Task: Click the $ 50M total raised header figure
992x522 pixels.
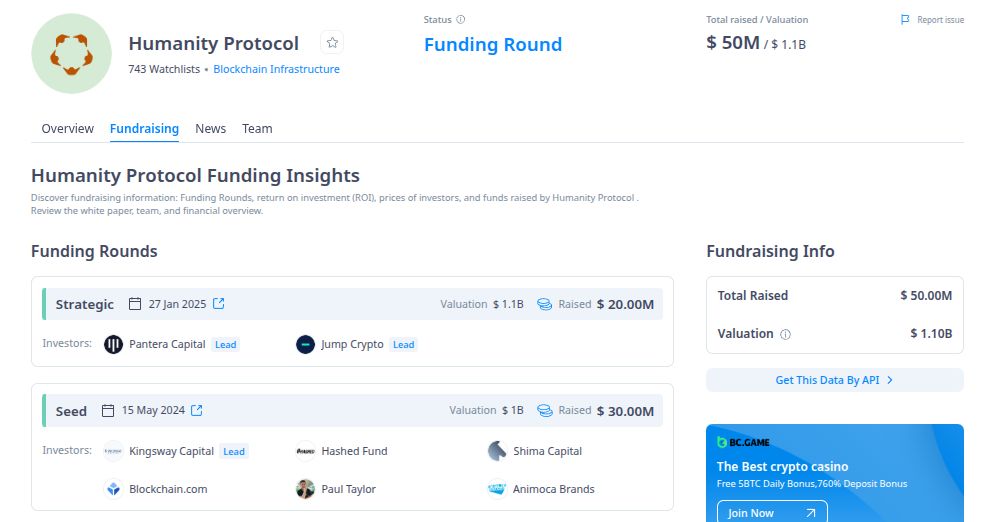Action: click(x=733, y=42)
